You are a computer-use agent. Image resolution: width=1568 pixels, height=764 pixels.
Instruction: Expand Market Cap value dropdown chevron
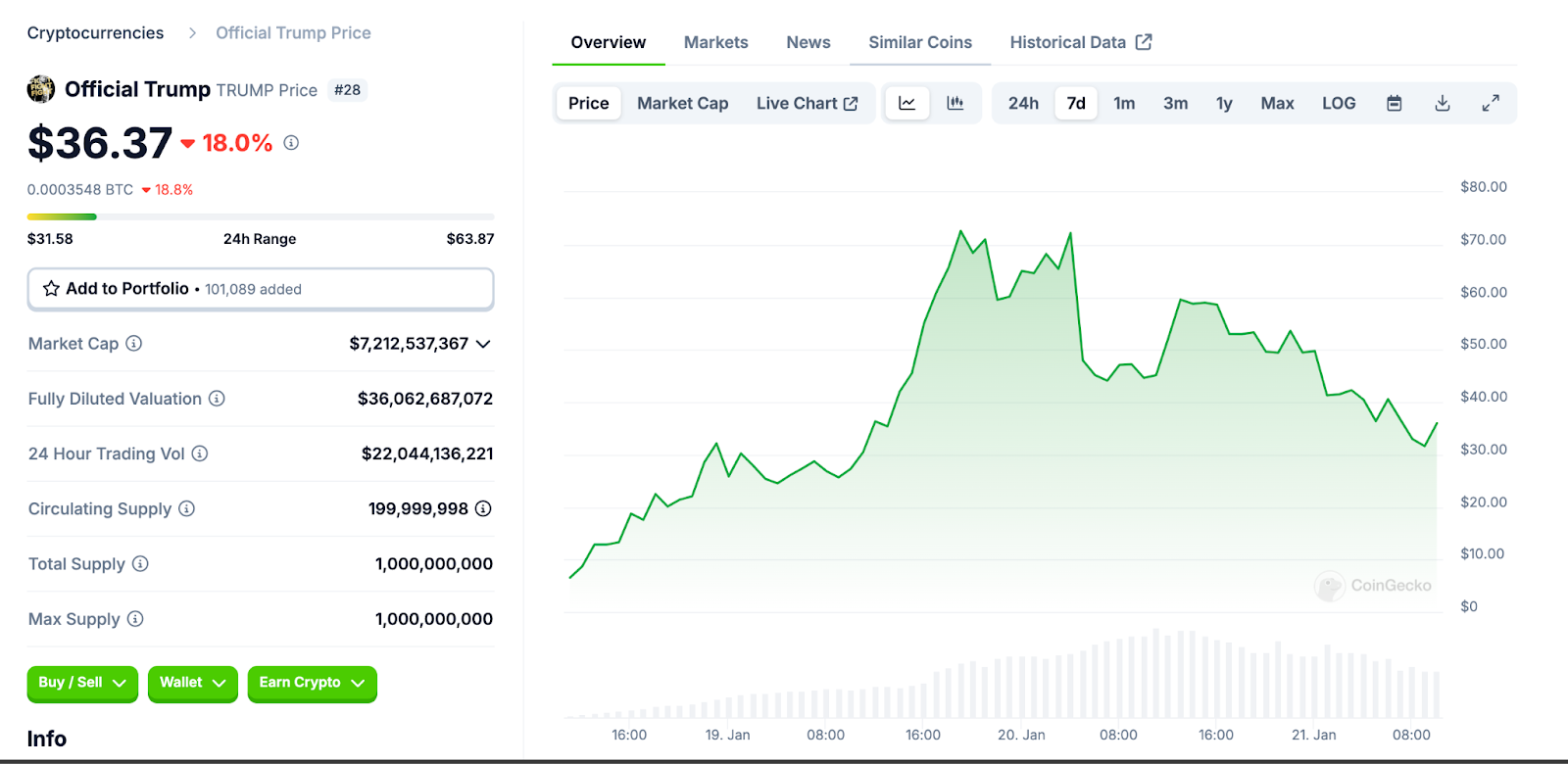[483, 344]
